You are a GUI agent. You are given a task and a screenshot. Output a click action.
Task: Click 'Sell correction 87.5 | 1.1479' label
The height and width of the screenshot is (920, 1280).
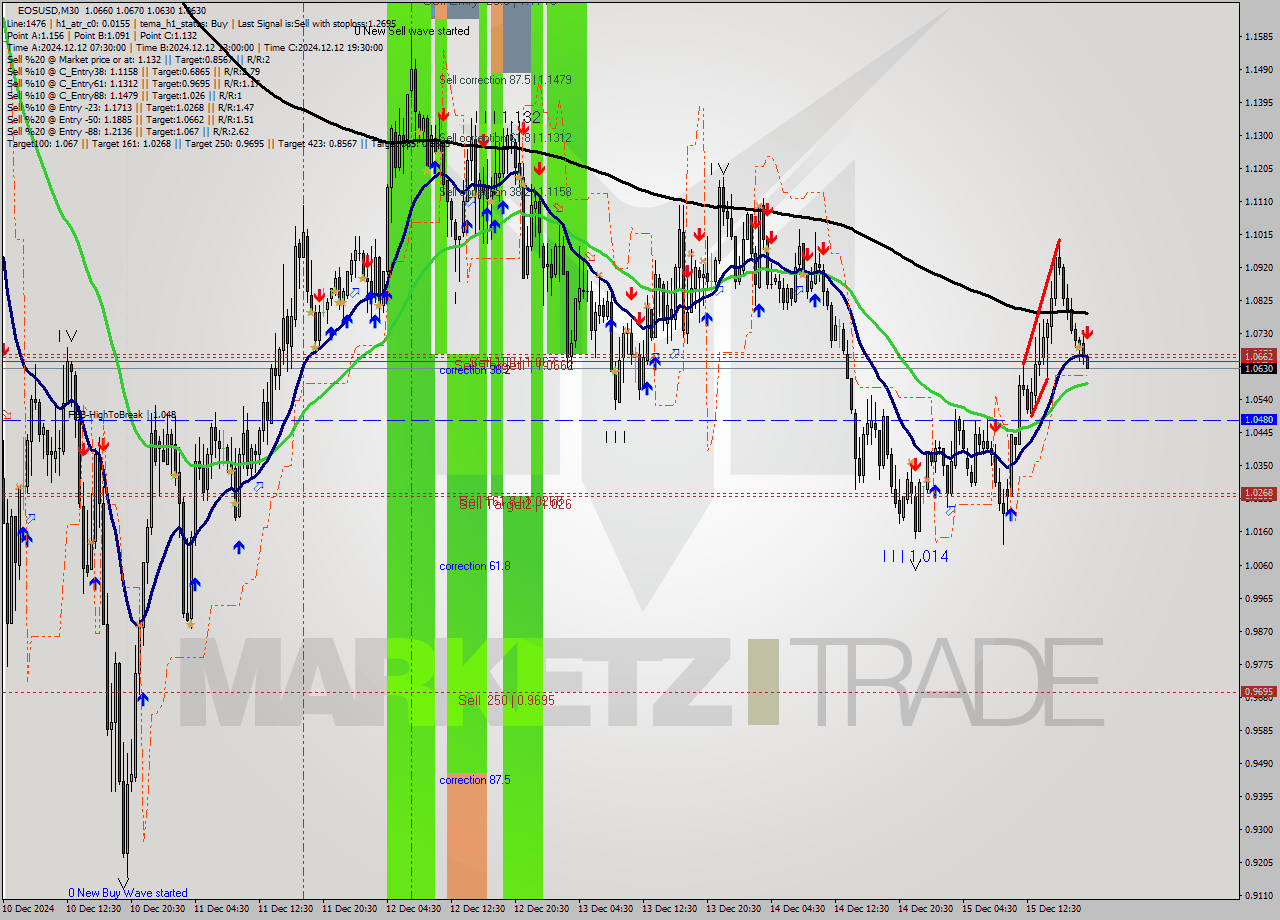click(x=505, y=79)
